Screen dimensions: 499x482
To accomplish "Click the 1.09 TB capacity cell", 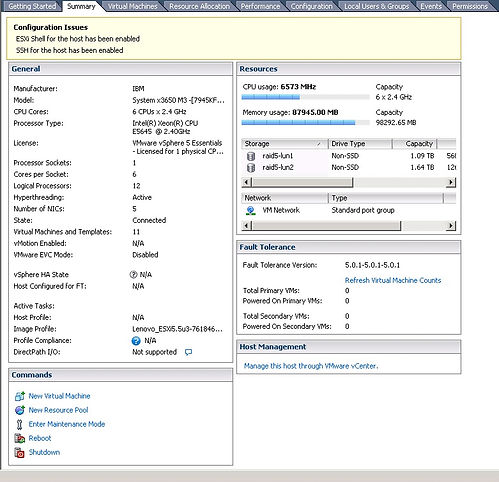I will [x=422, y=156].
